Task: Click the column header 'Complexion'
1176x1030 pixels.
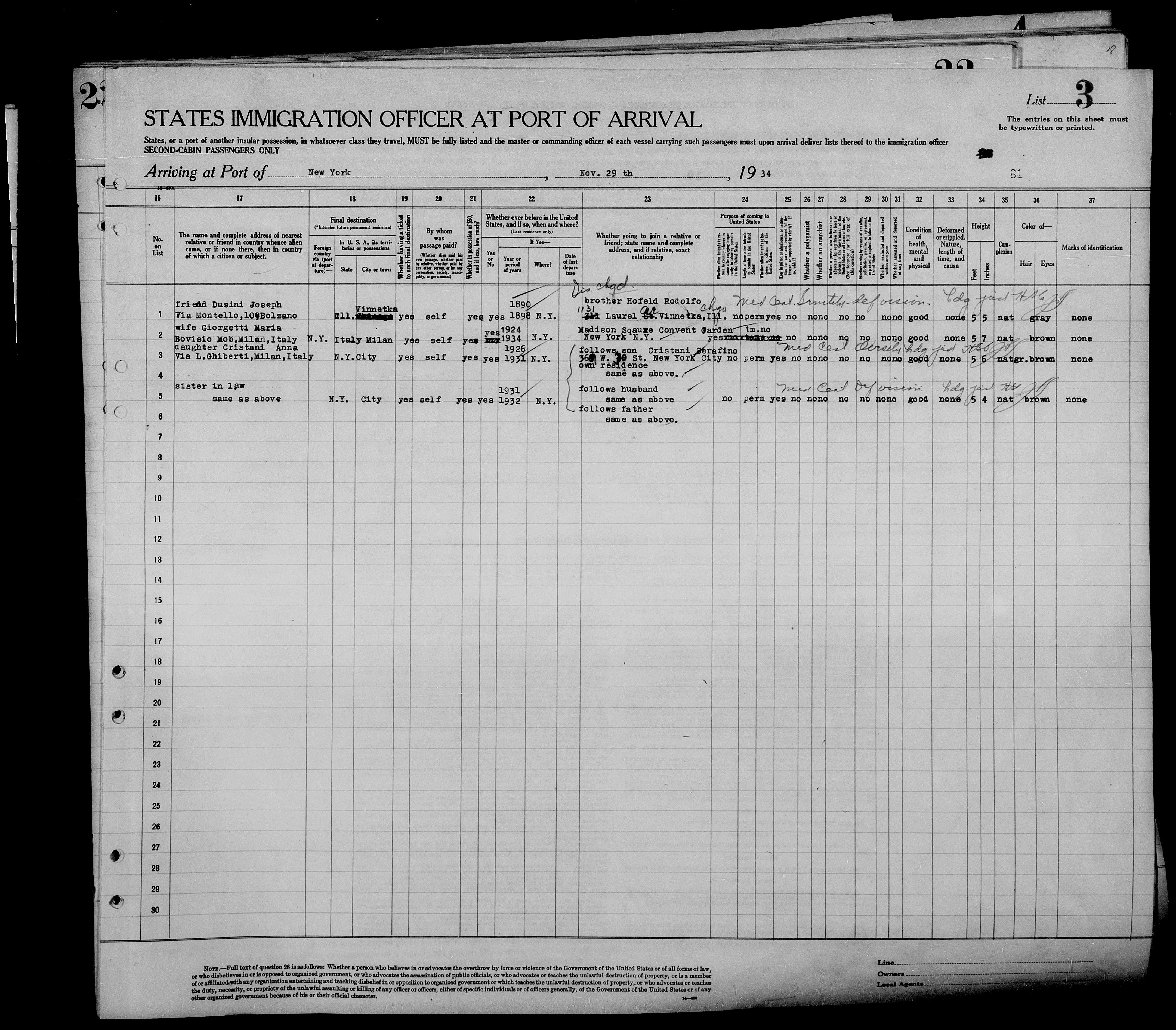Action: [1004, 248]
